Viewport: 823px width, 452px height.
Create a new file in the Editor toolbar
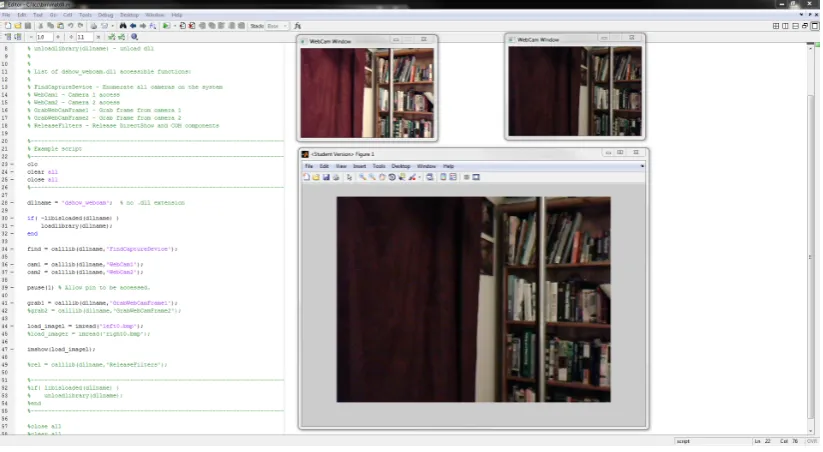8,26
